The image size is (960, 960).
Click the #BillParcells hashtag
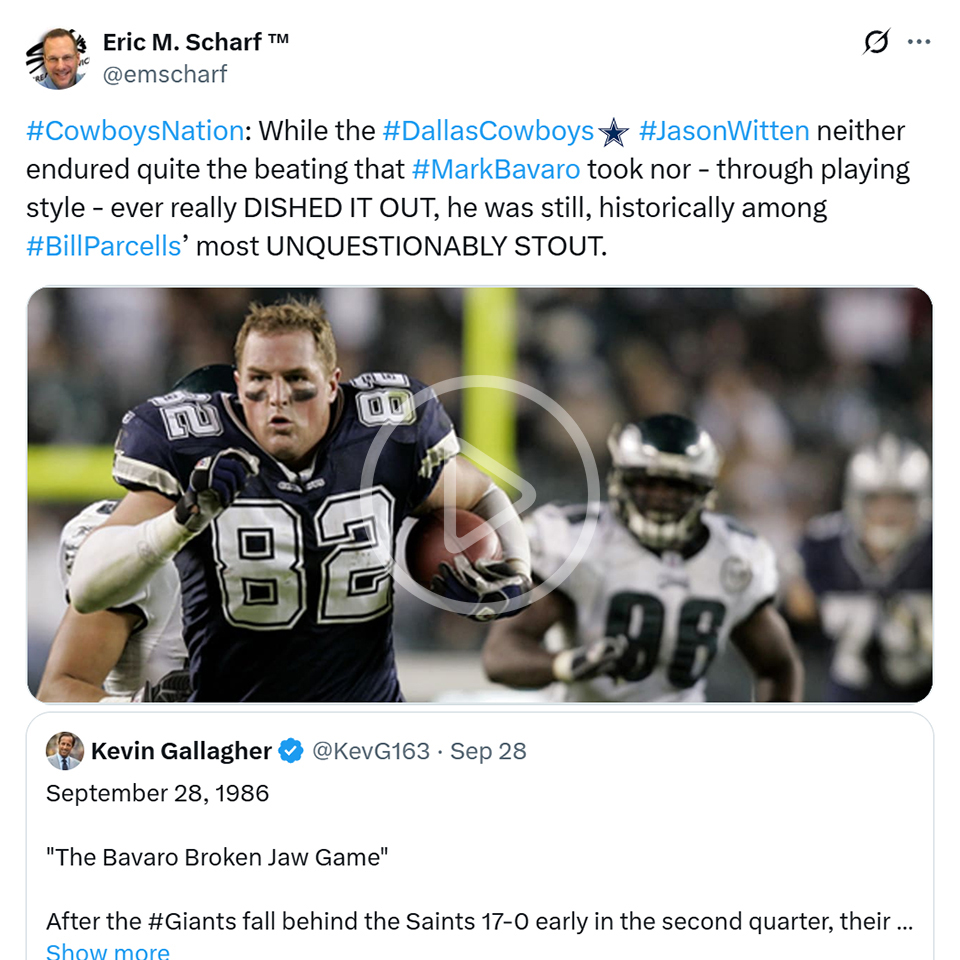(104, 246)
